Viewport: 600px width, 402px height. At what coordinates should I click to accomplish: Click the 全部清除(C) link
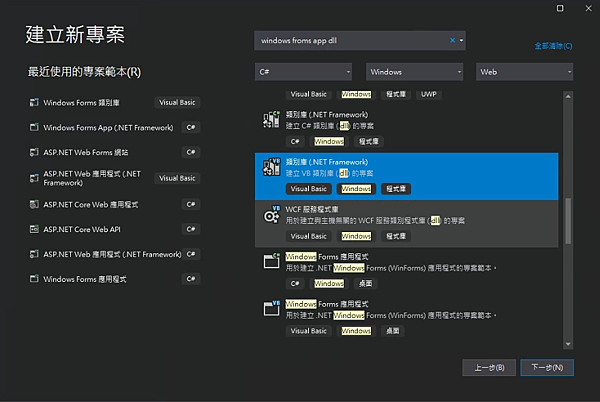(553, 46)
